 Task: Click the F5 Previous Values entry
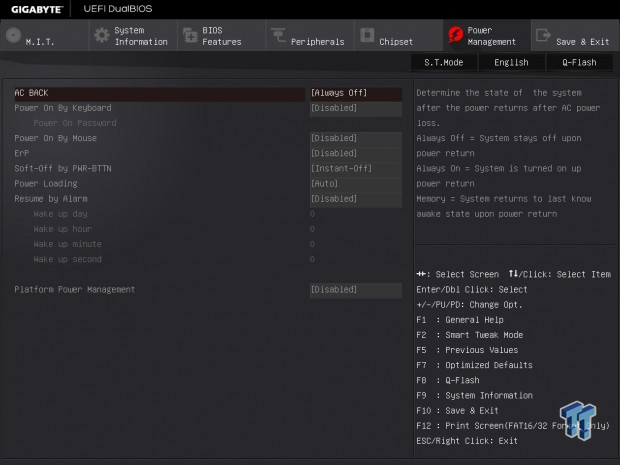(x=467, y=350)
